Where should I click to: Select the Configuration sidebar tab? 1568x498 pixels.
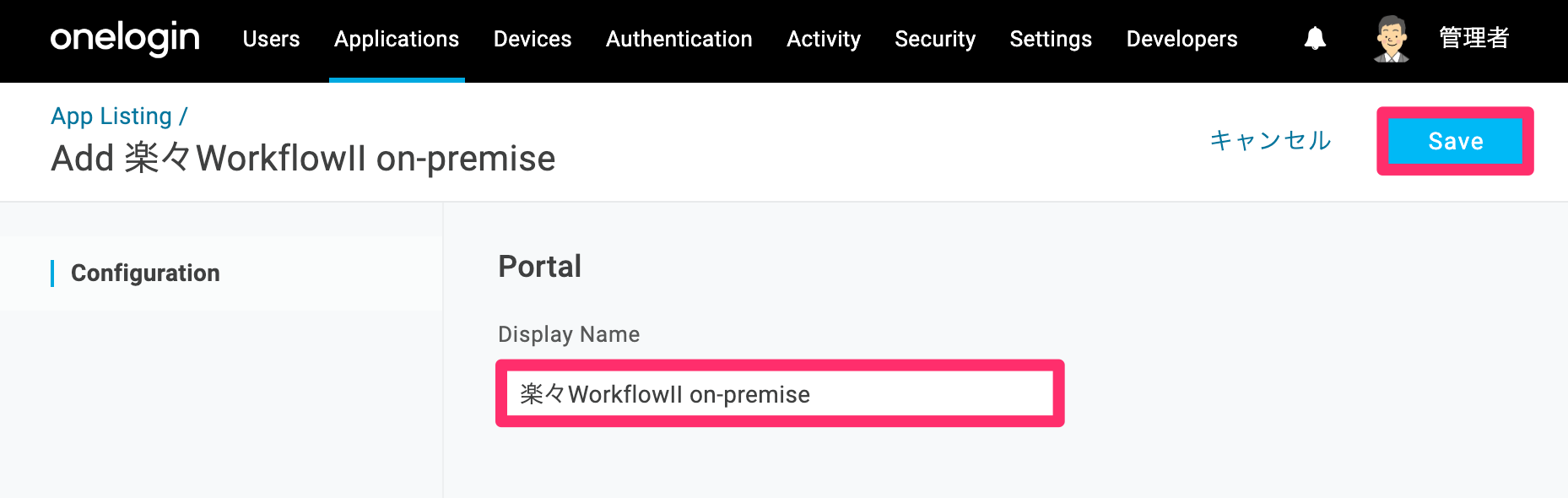145,273
